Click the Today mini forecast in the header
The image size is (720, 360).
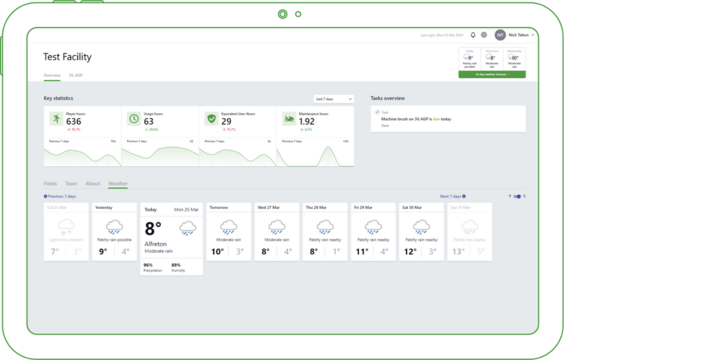469,59
